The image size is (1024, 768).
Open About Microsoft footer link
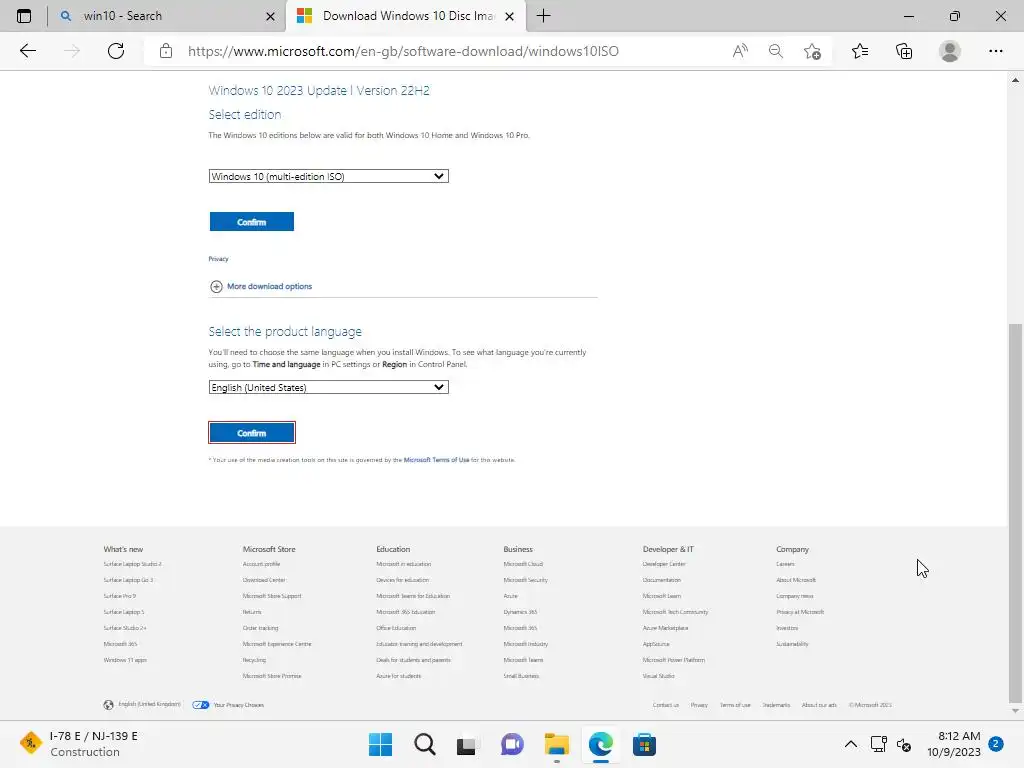click(796, 580)
